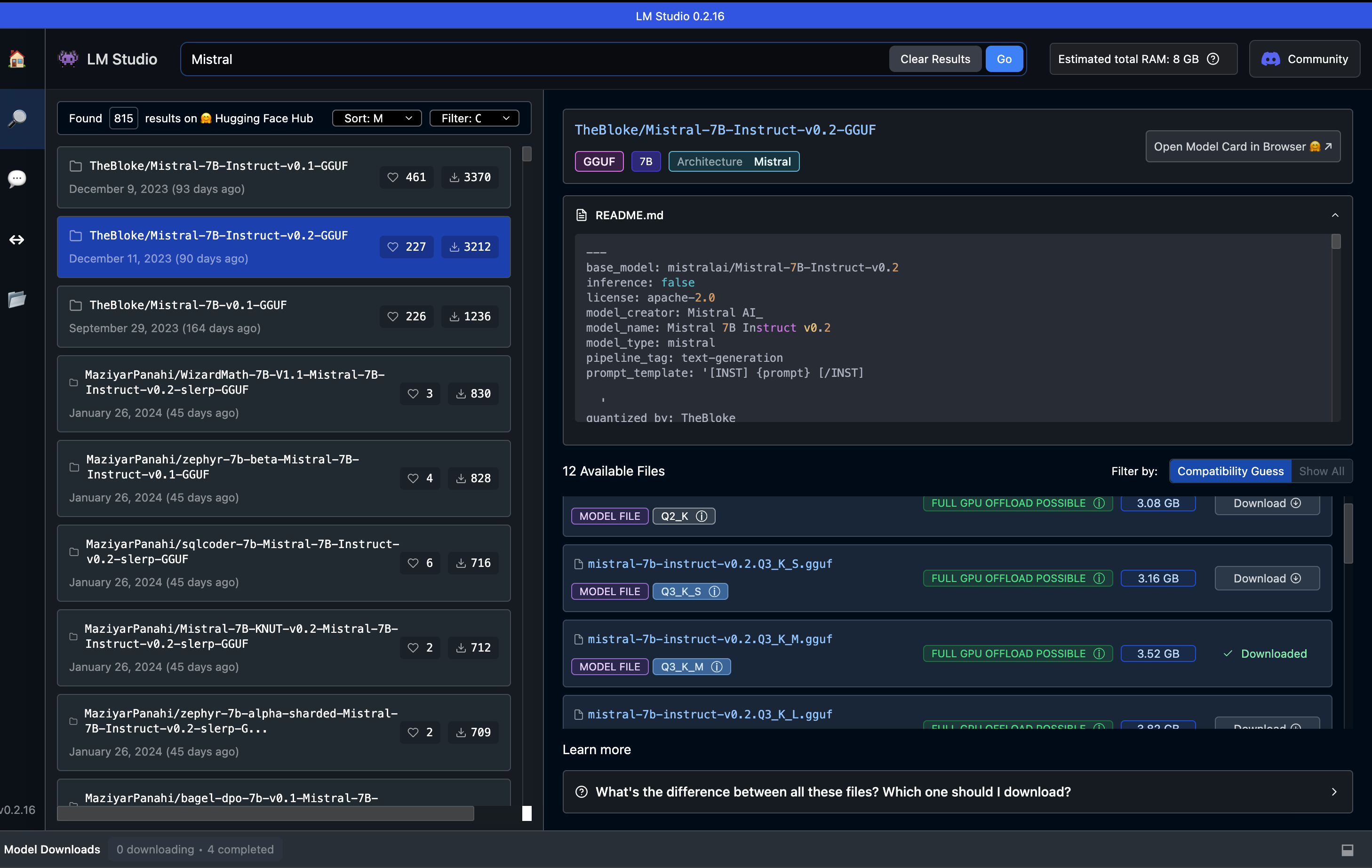
Task: Switch the file filter to Show All
Action: click(1321, 471)
